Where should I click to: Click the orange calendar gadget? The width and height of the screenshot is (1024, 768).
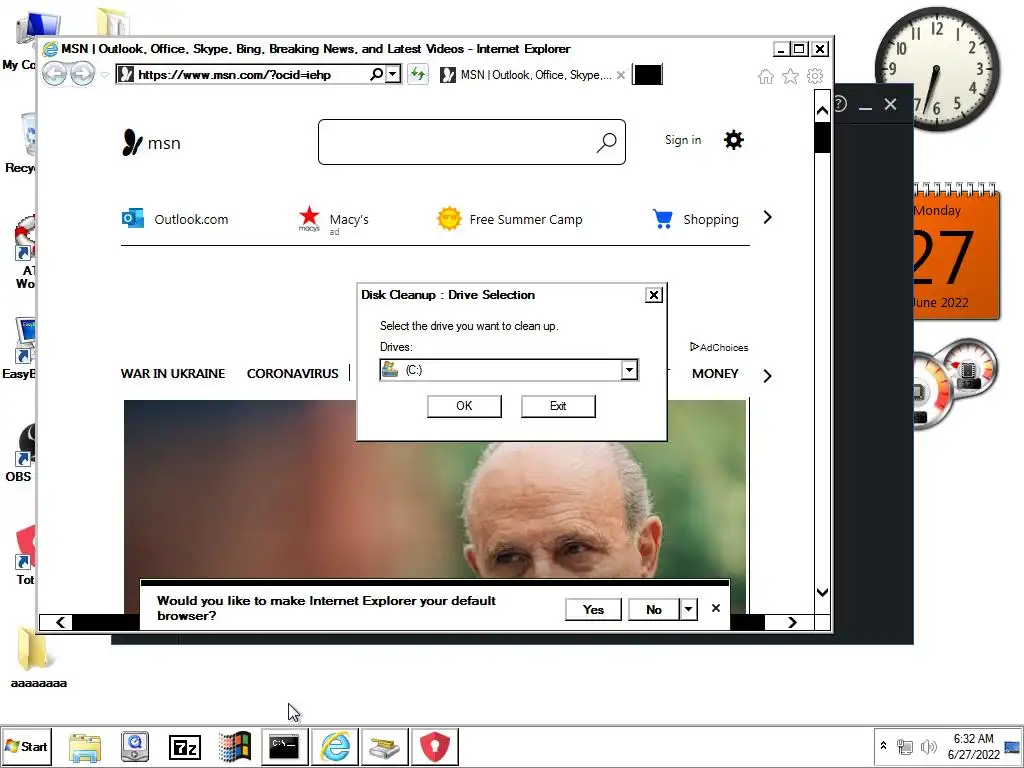pyautogui.click(x=957, y=253)
